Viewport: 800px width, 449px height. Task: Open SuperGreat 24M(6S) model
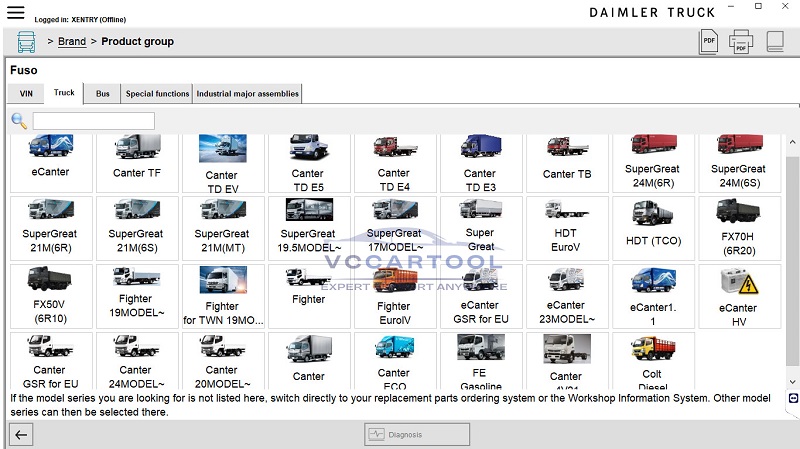point(739,163)
